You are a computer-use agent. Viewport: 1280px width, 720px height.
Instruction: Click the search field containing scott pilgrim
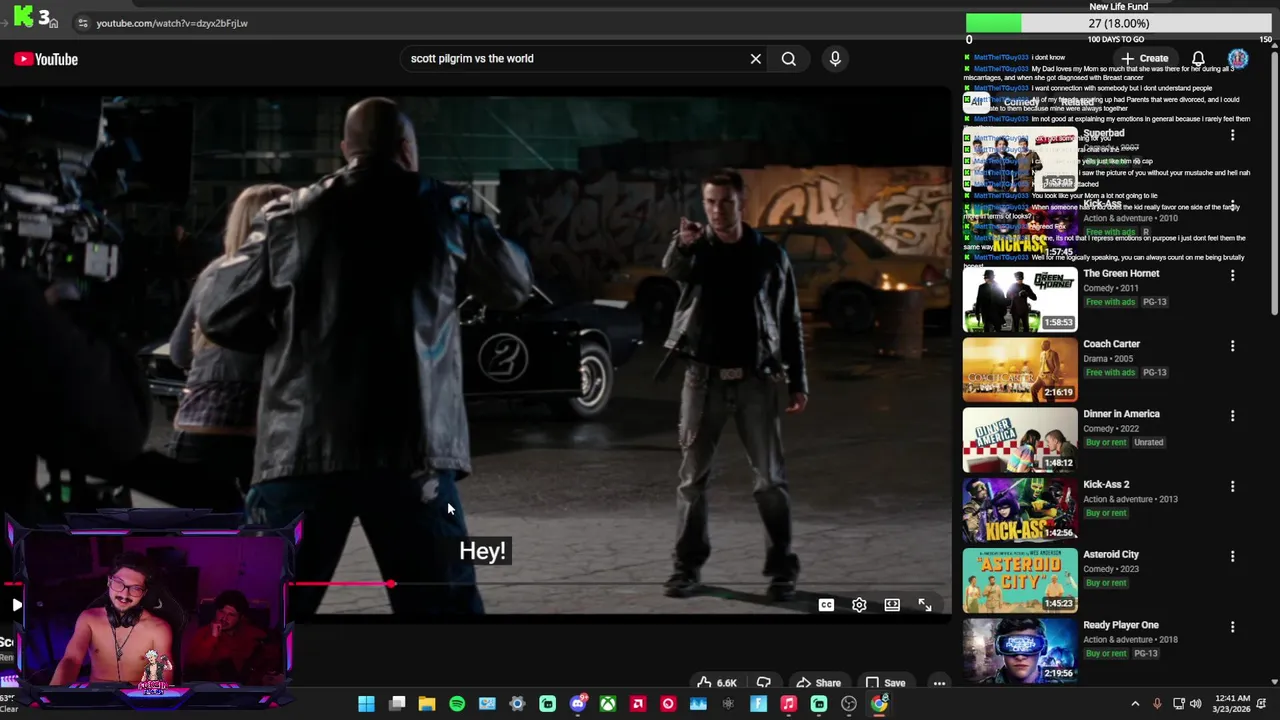click(575, 59)
